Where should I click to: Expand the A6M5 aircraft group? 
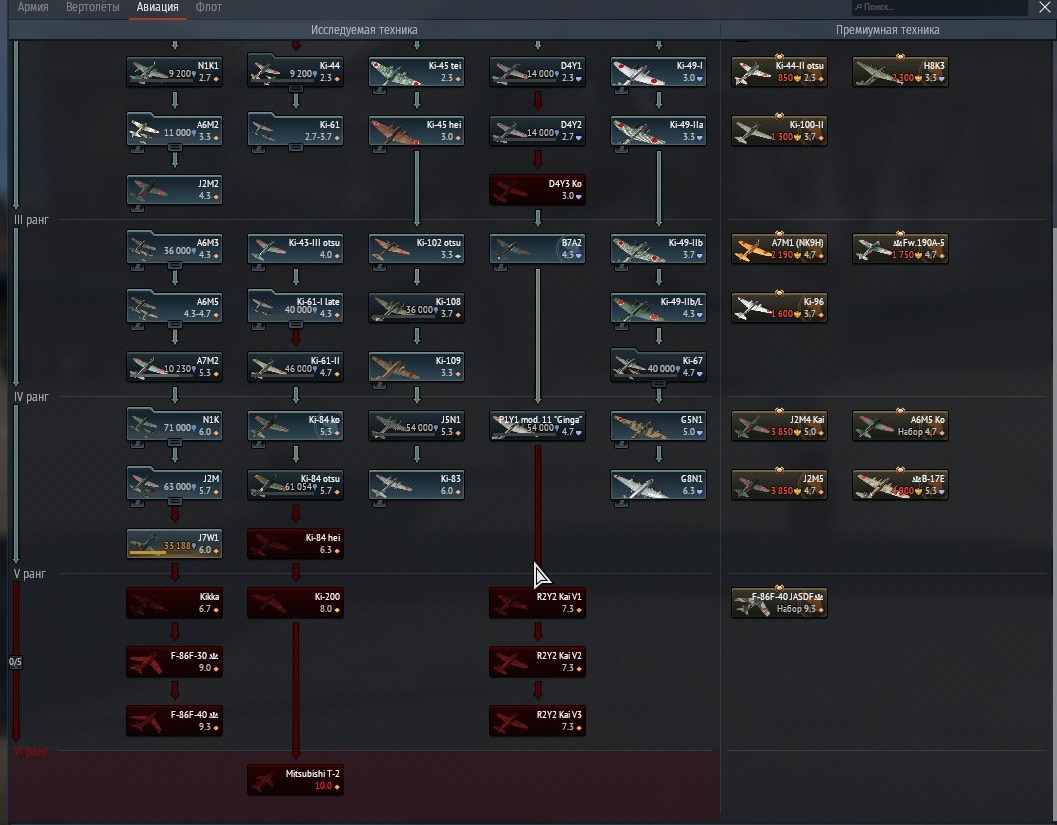point(175,307)
